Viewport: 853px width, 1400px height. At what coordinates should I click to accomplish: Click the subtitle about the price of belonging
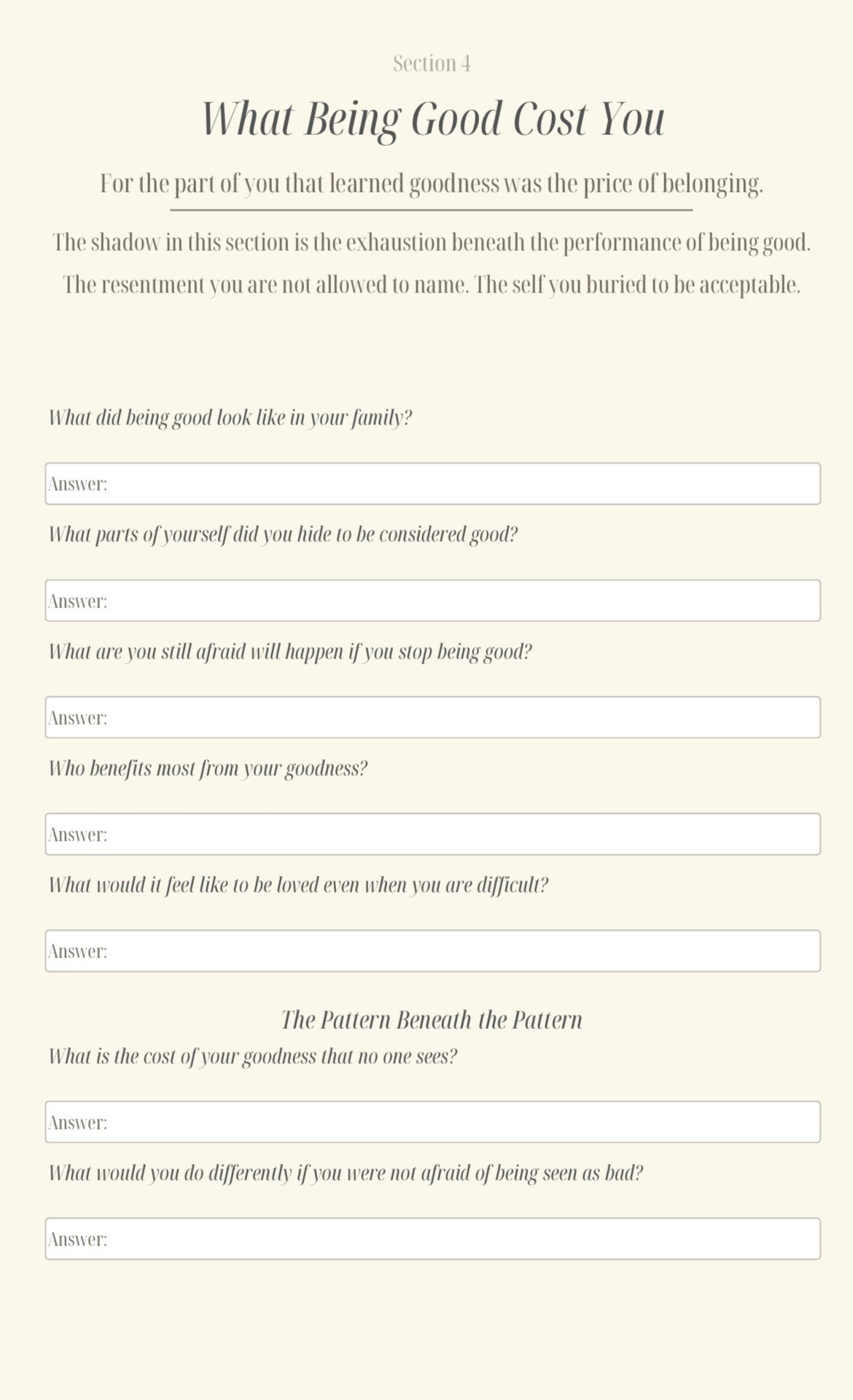pos(432,184)
